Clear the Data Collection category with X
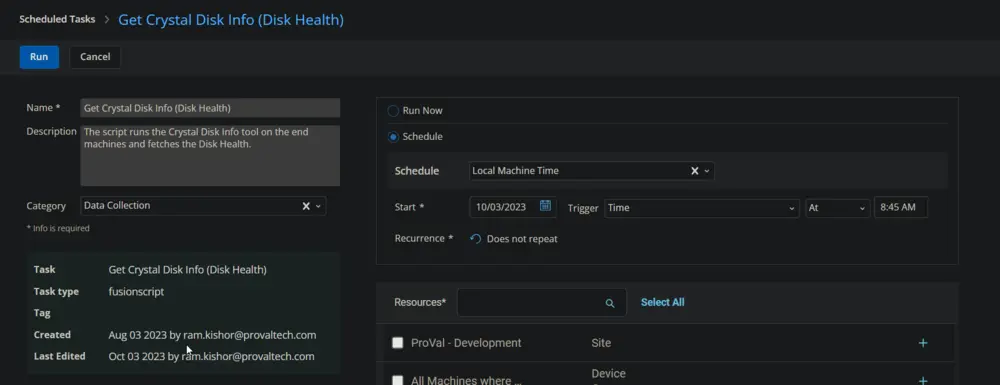Viewport: 1000px width, 385px height. click(305, 206)
